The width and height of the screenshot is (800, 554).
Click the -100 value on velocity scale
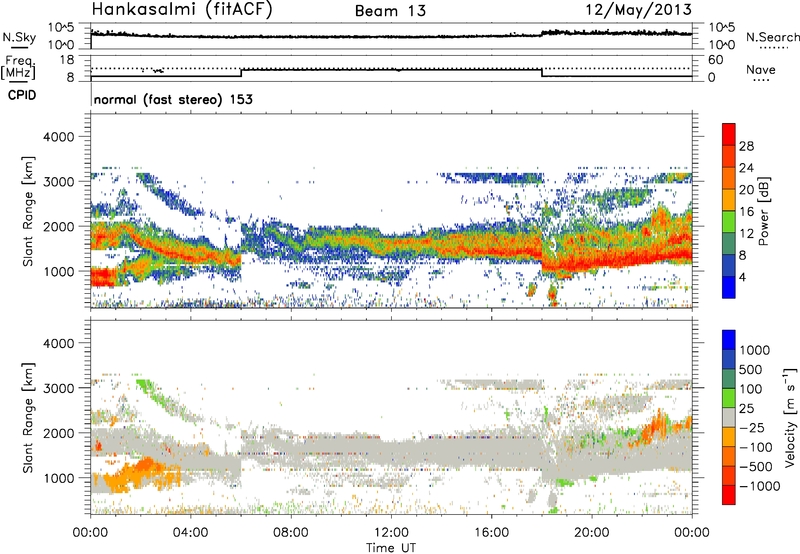pos(756,447)
